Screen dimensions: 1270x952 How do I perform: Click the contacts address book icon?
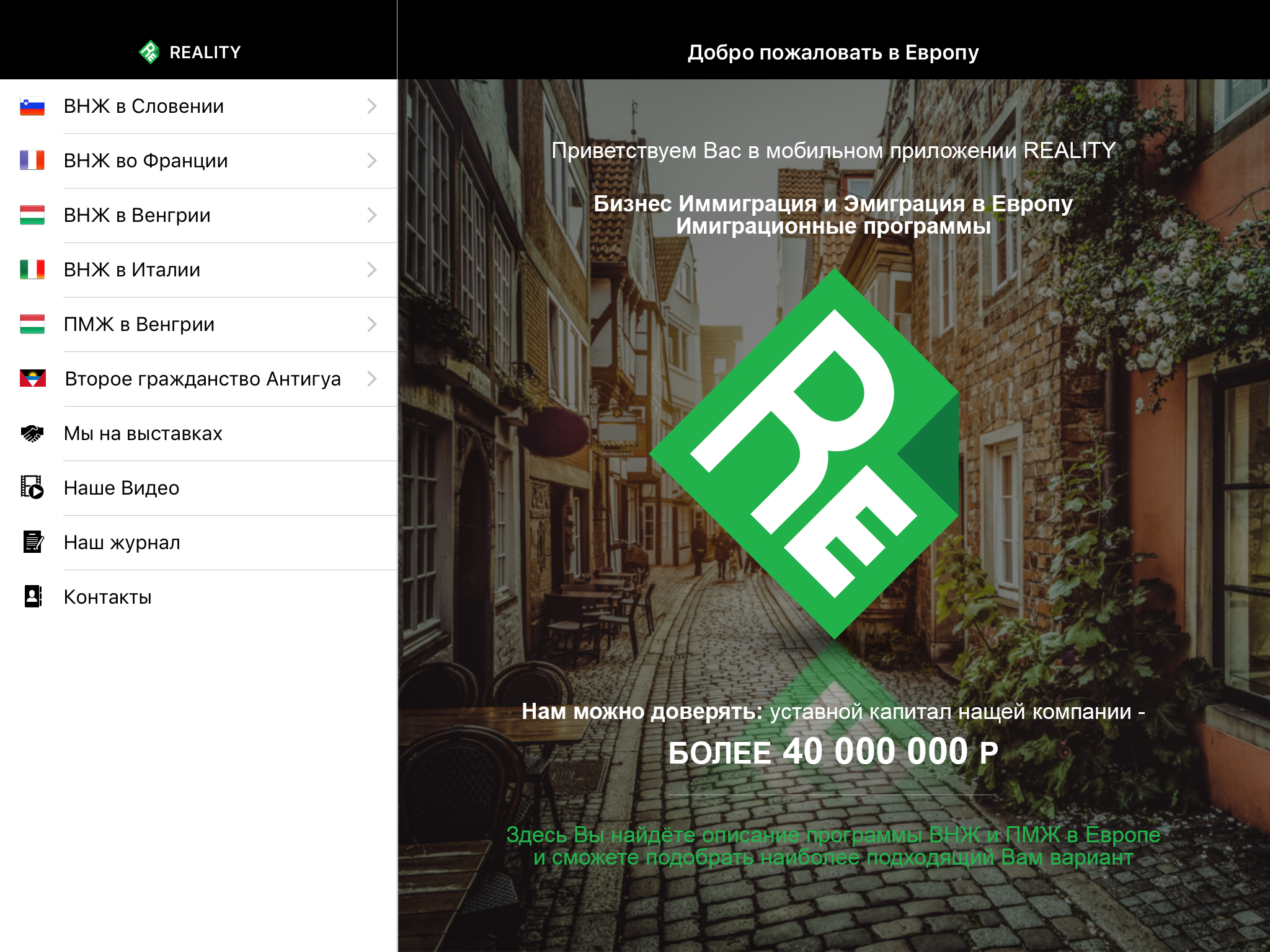[32, 597]
